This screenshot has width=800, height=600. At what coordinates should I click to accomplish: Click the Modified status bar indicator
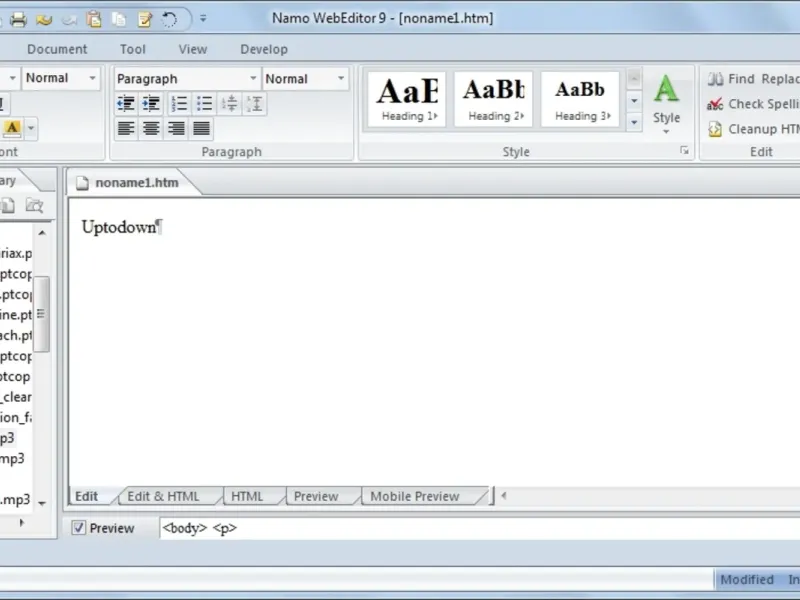[747, 580]
